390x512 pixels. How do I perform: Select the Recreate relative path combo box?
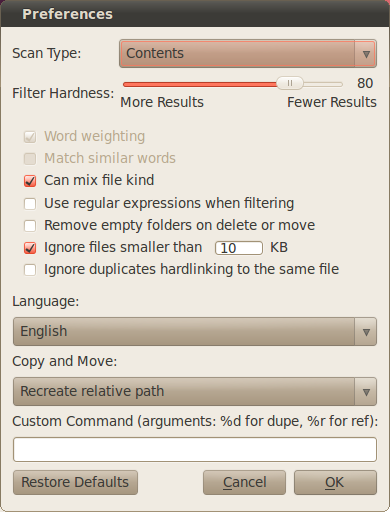(x=195, y=392)
